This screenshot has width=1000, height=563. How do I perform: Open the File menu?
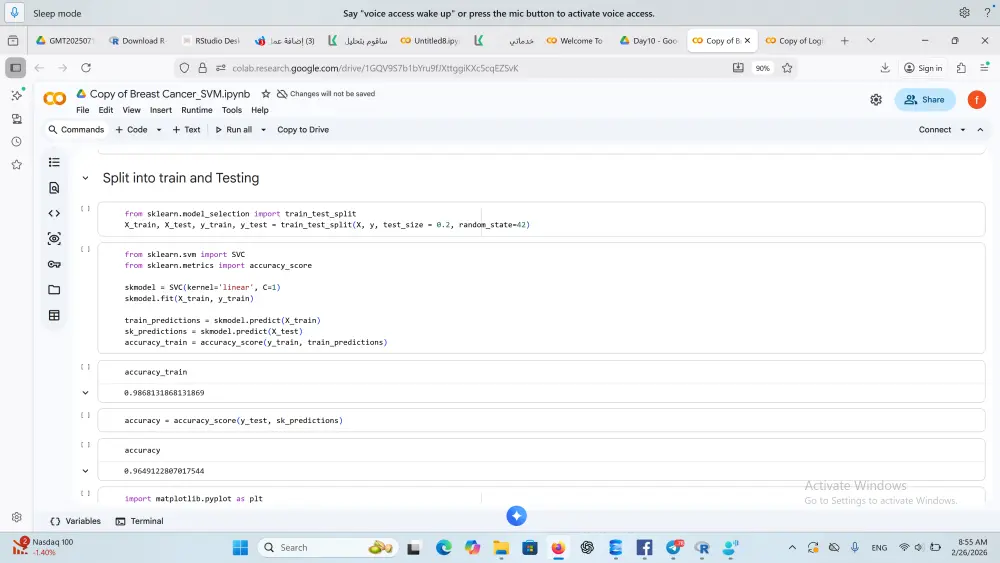83,110
